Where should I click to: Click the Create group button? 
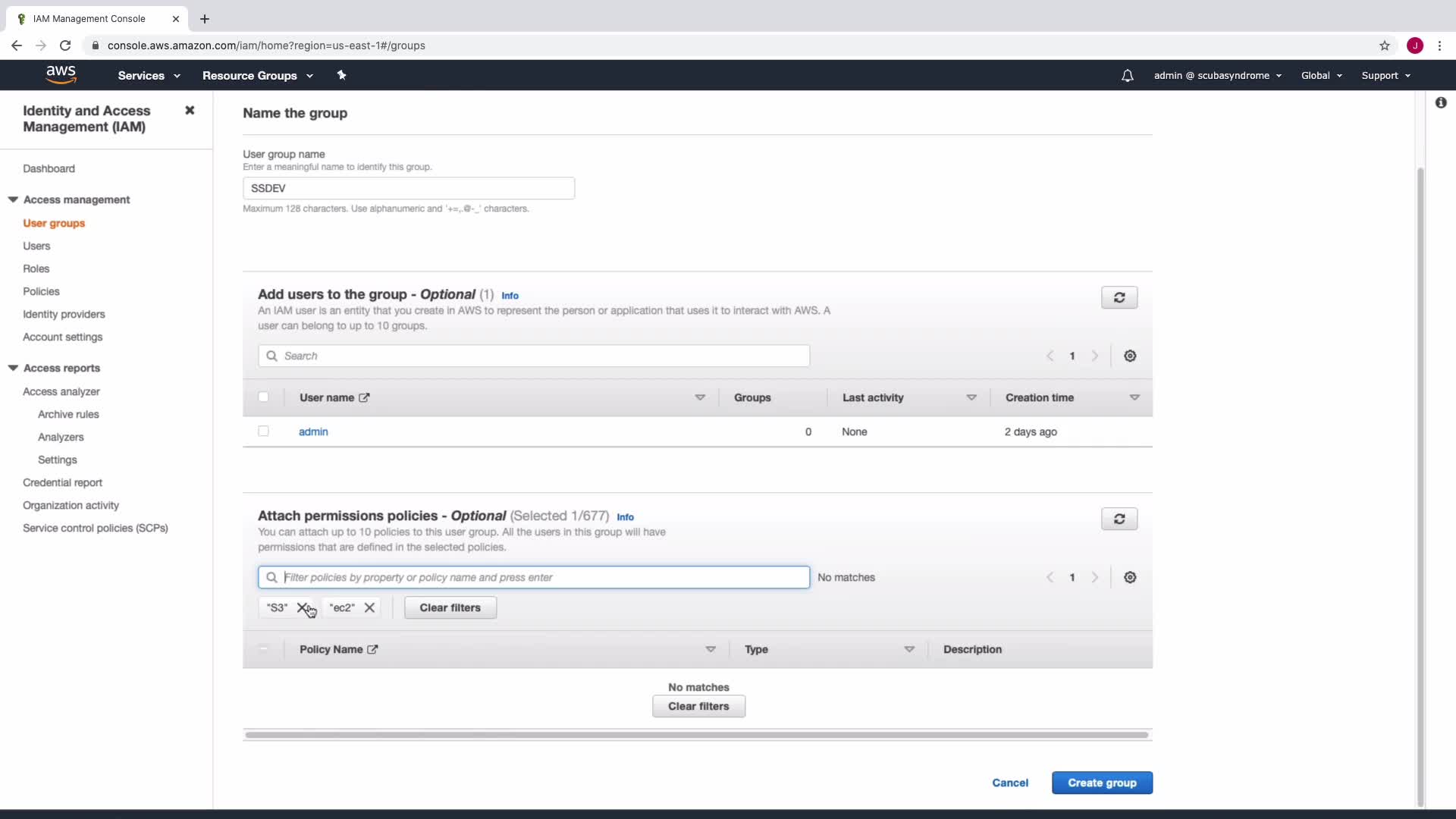[1101, 783]
